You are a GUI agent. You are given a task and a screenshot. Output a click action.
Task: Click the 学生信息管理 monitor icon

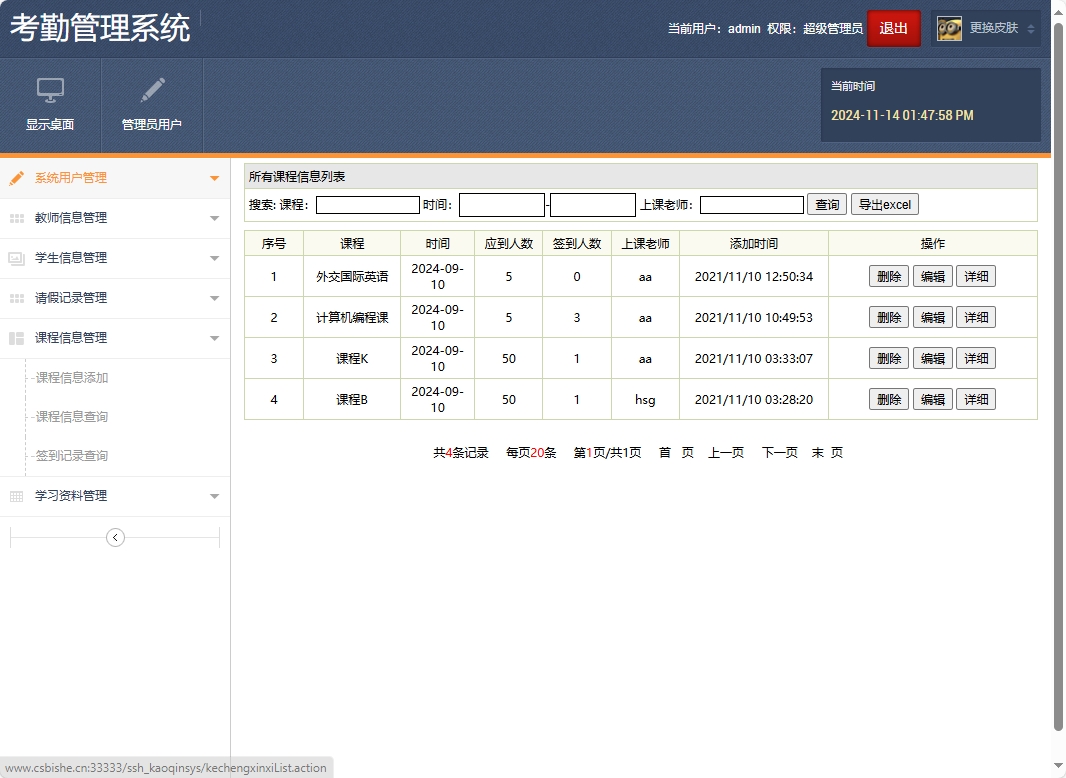tap(18, 258)
